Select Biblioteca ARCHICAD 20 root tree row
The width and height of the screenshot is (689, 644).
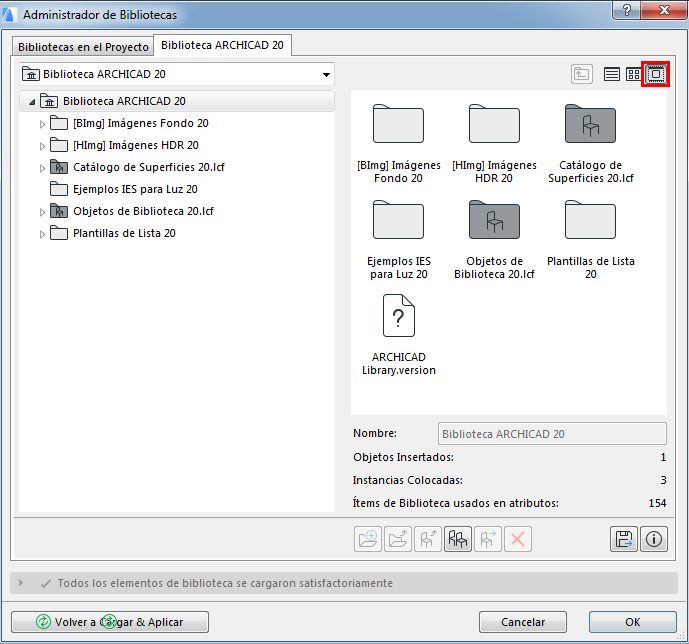pos(177,101)
